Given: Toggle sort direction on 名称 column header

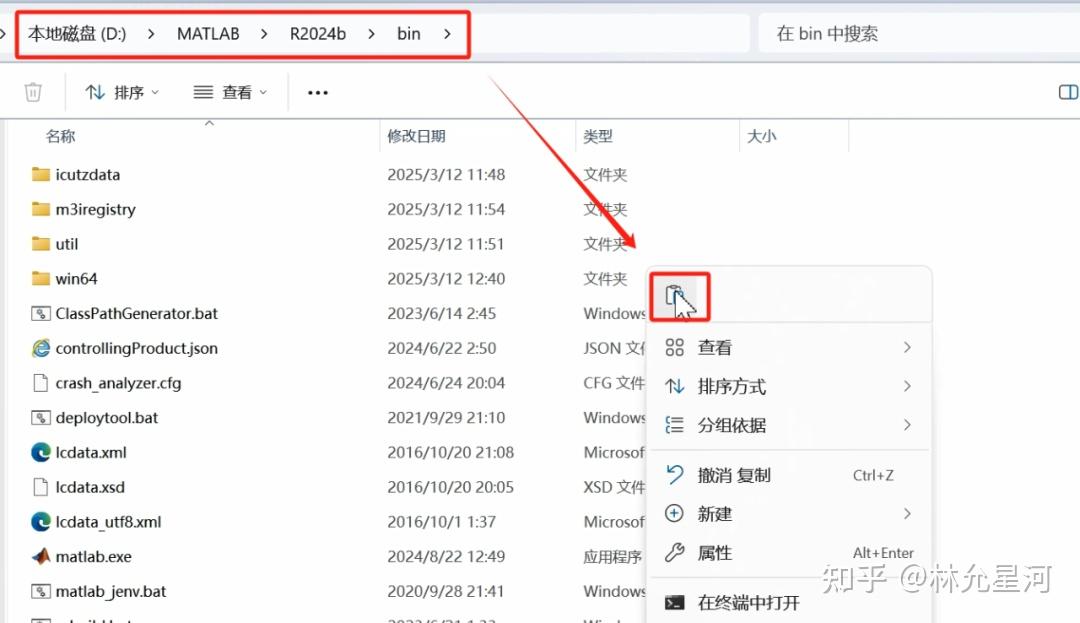Looking at the screenshot, I should (x=60, y=135).
